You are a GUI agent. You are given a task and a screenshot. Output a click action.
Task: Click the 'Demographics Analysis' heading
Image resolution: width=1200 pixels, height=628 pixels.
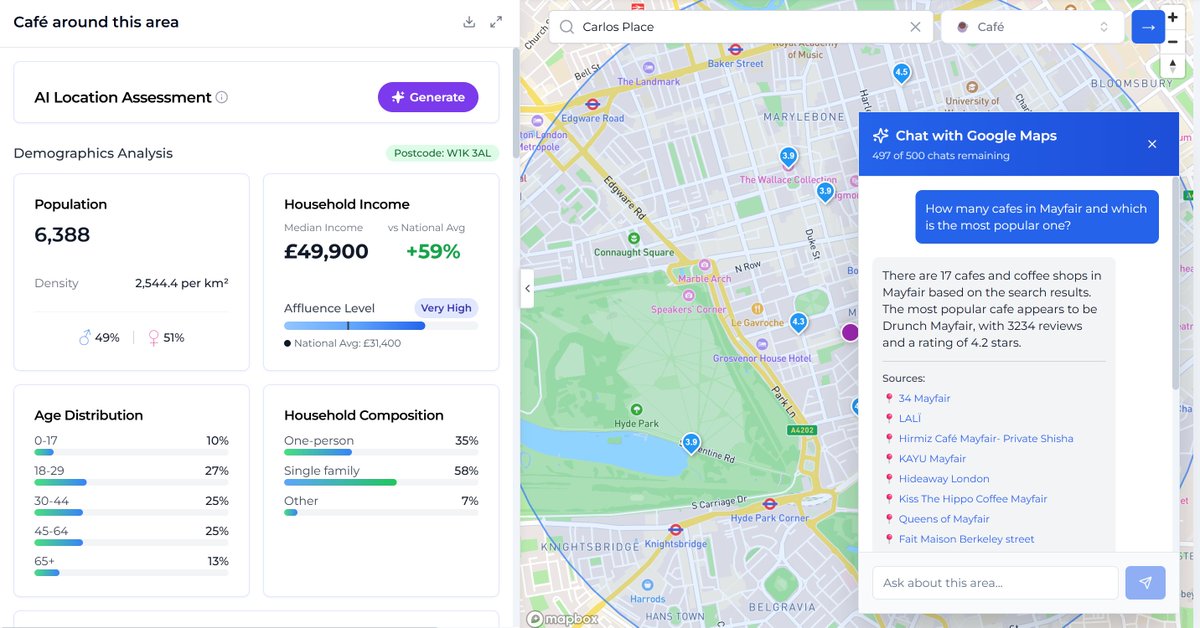click(x=93, y=153)
